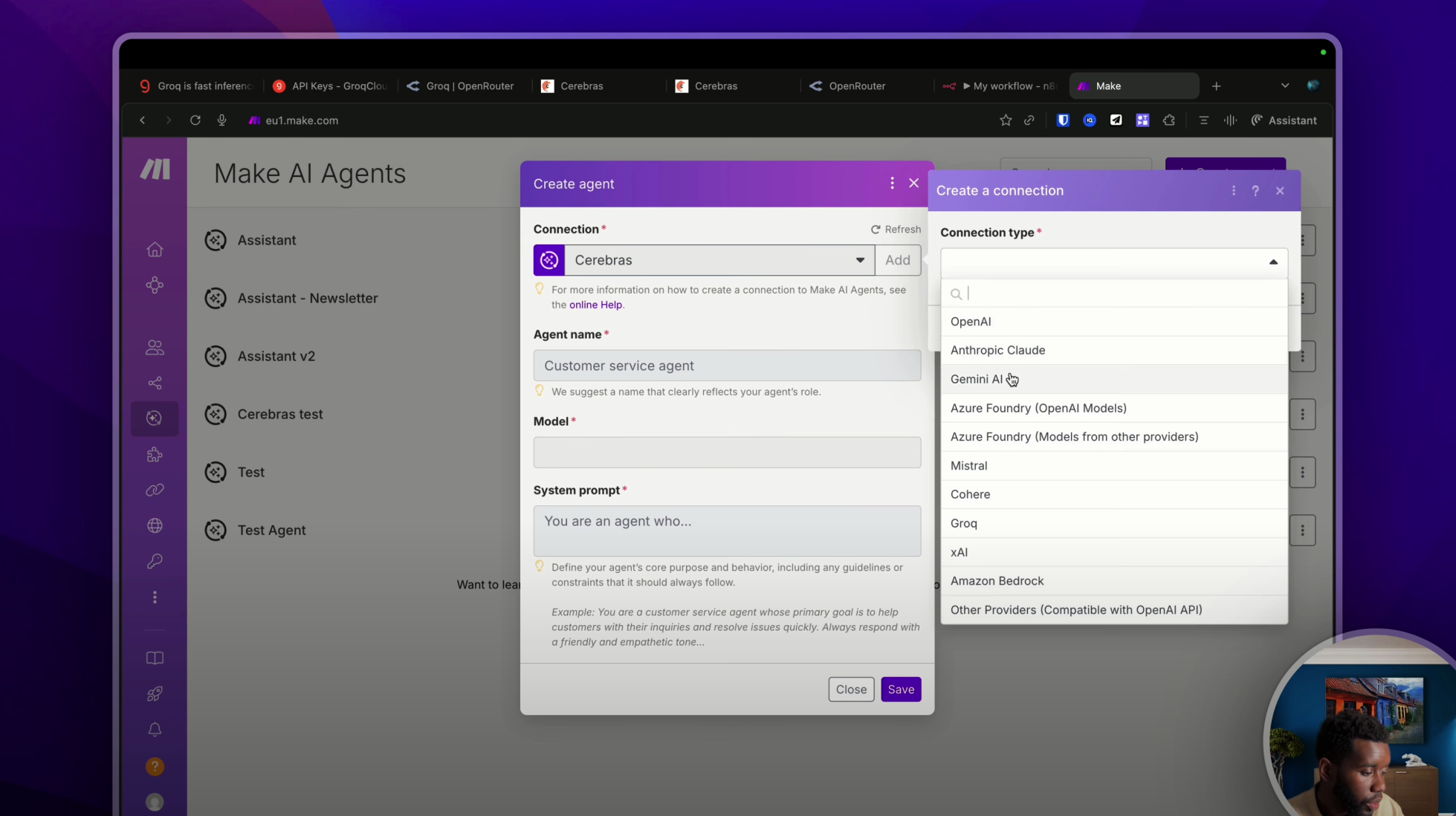Select Anthropic Claude connection type
Screen dimensions: 1456x816
1113,350
